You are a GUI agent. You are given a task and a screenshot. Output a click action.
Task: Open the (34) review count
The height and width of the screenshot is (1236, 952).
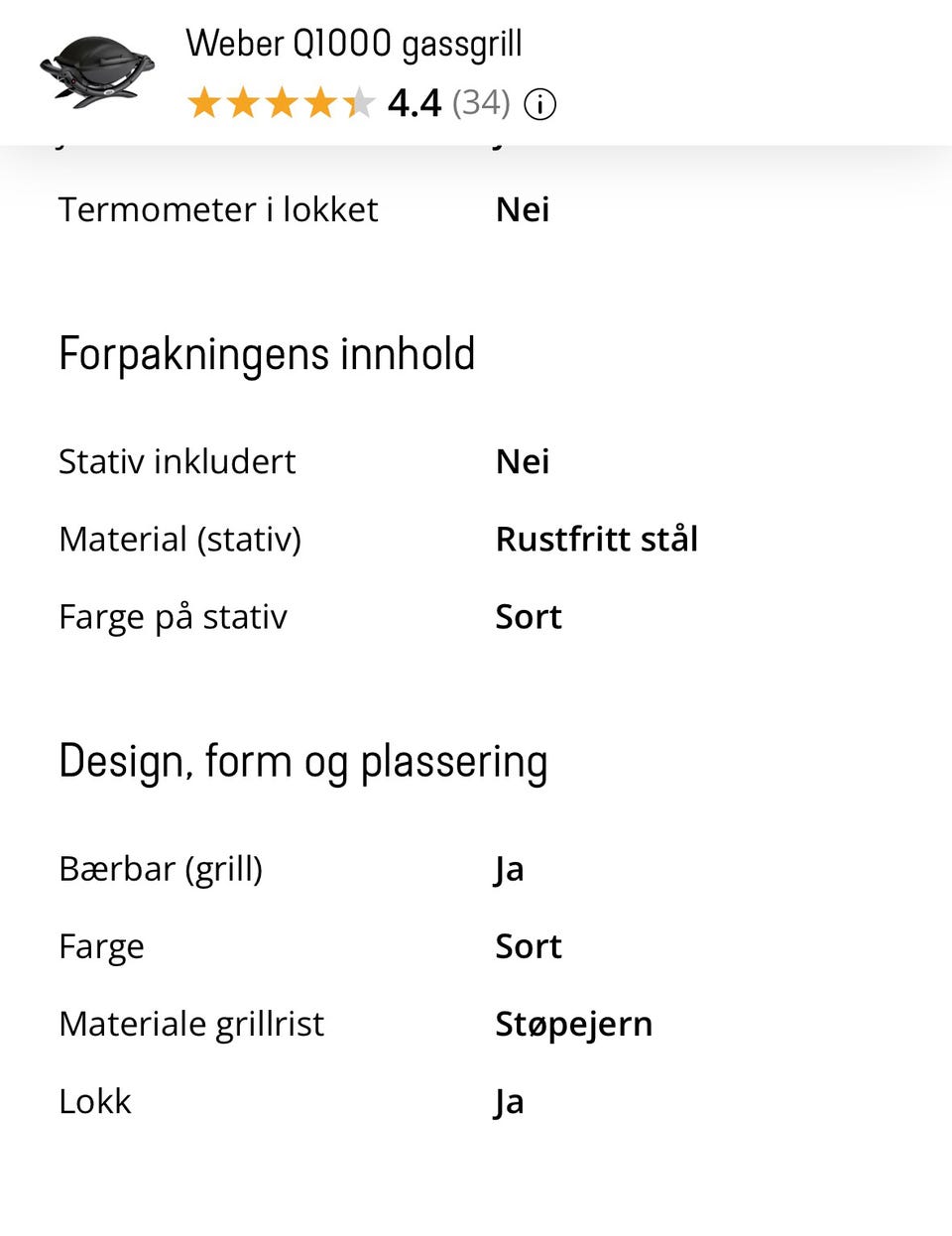pyautogui.click(x=481, y=103)
